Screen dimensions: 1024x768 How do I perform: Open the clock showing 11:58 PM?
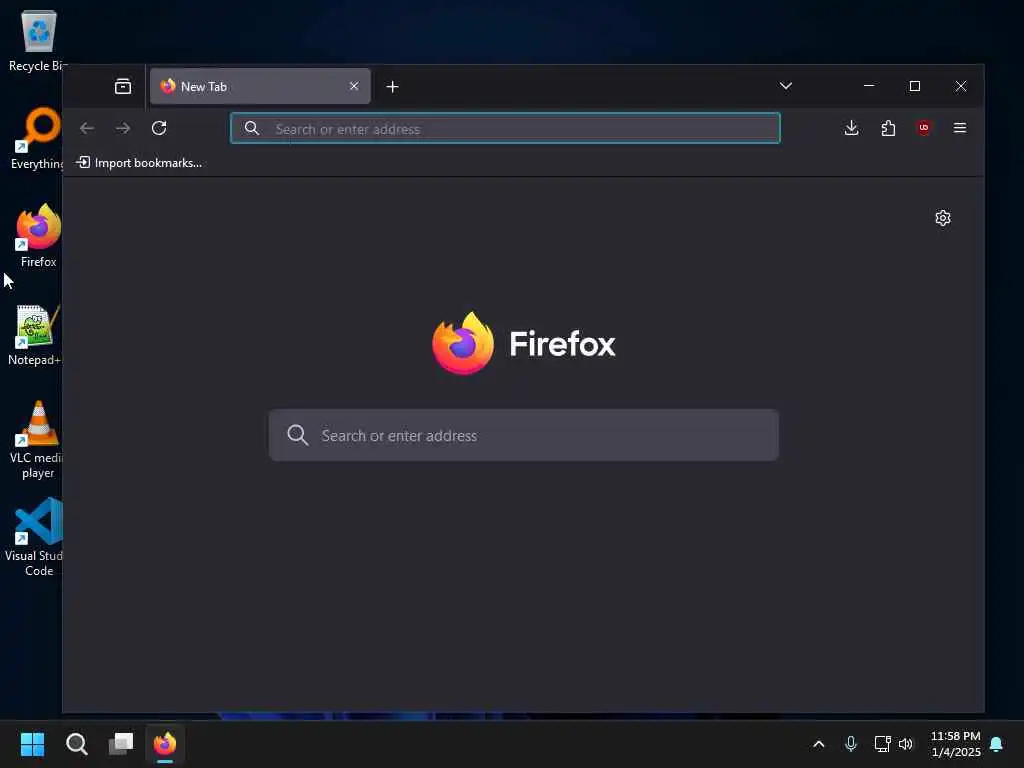(955, 744)
